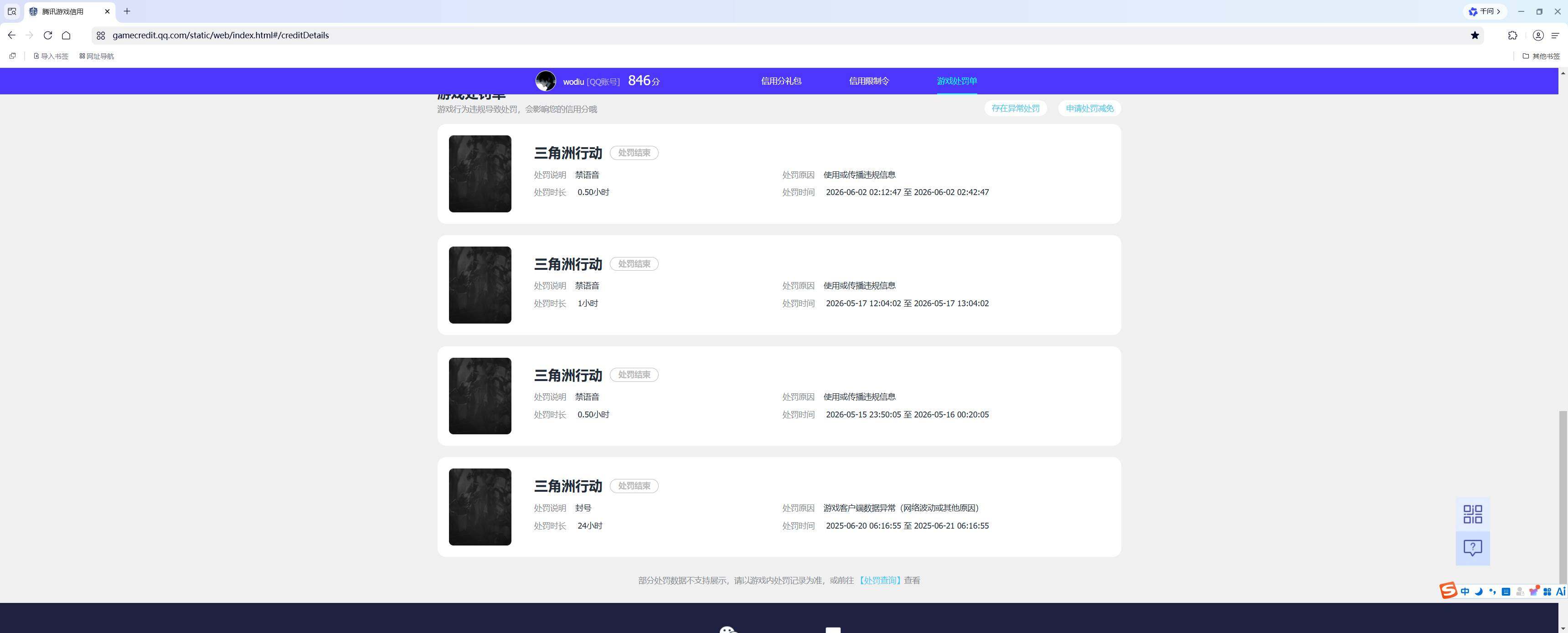Switch to the 信用限制令 tab
1568x633 pixels.
tap(869, 81)
